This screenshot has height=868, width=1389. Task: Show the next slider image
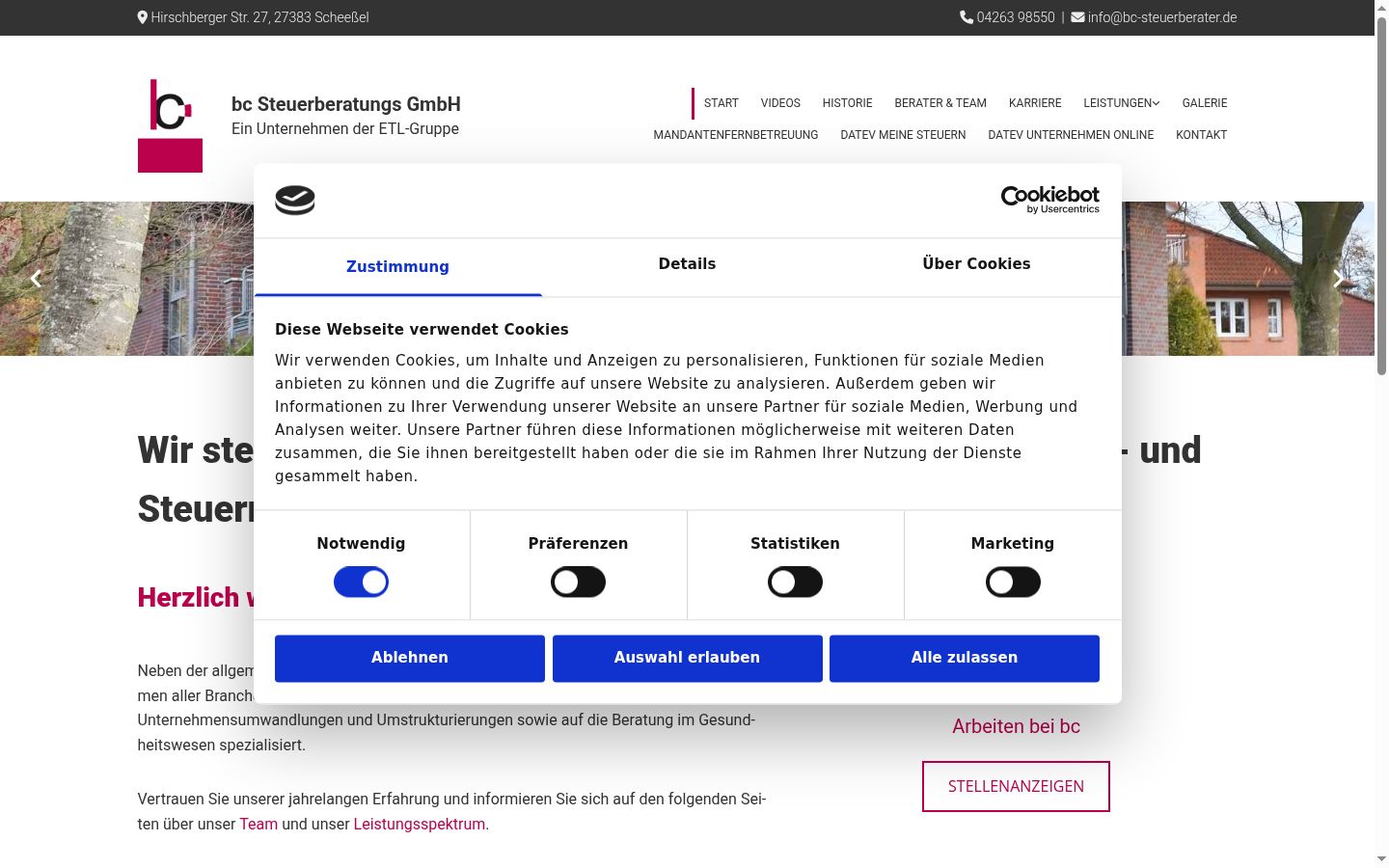pos(1338,279)
